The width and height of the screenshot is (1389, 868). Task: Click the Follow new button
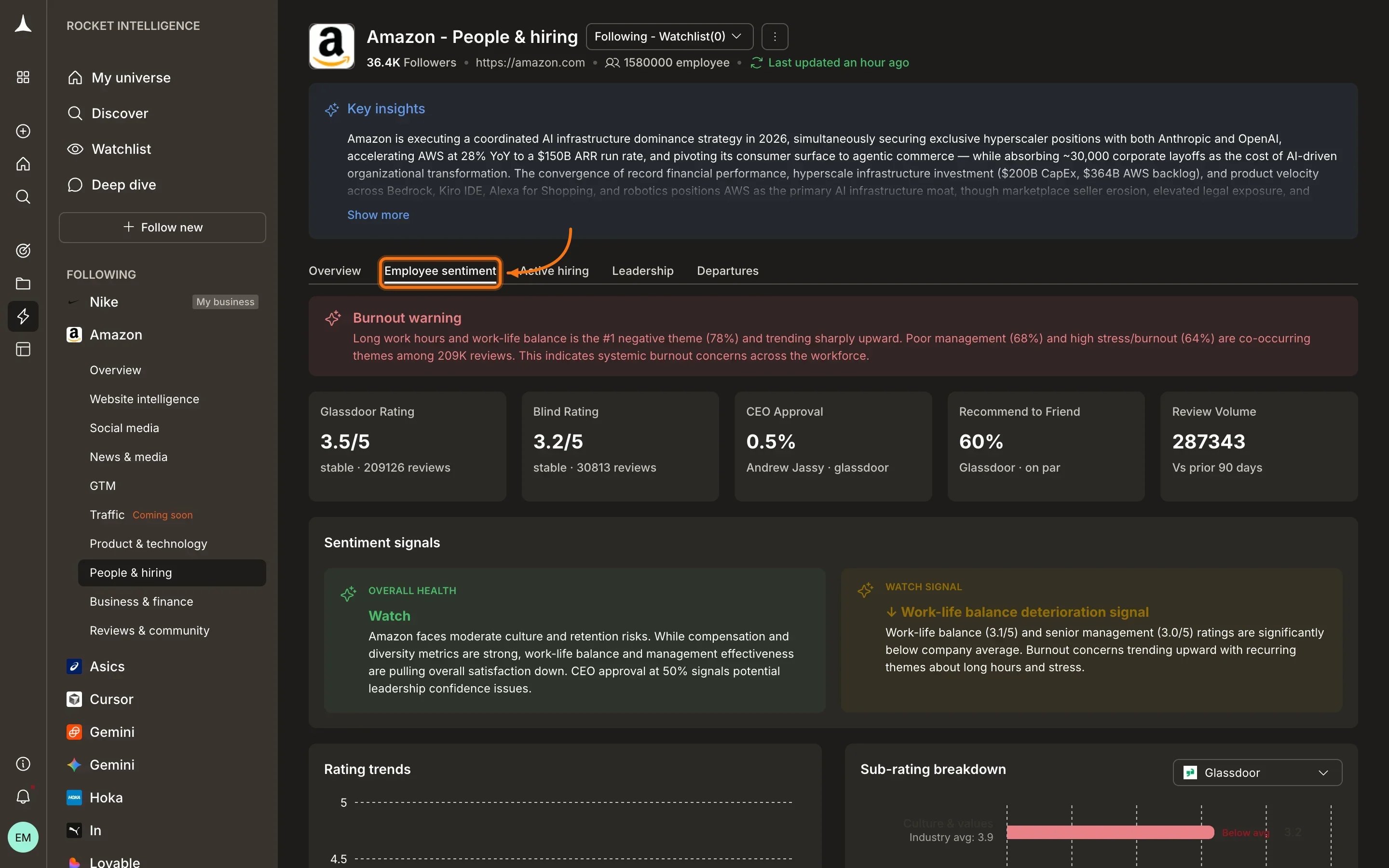click(163, 227)
